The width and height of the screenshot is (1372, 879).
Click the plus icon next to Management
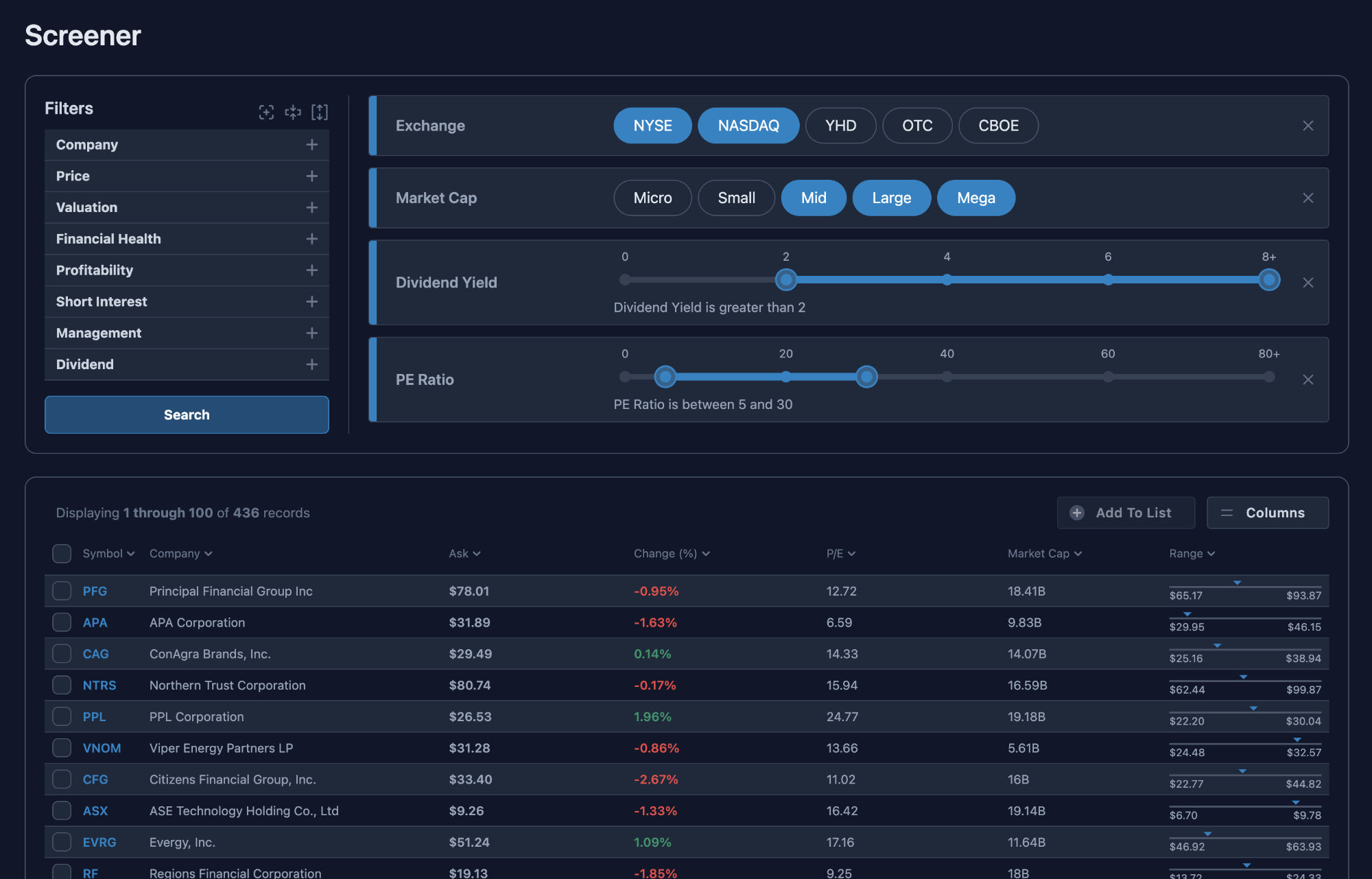(x=312, y=333)
